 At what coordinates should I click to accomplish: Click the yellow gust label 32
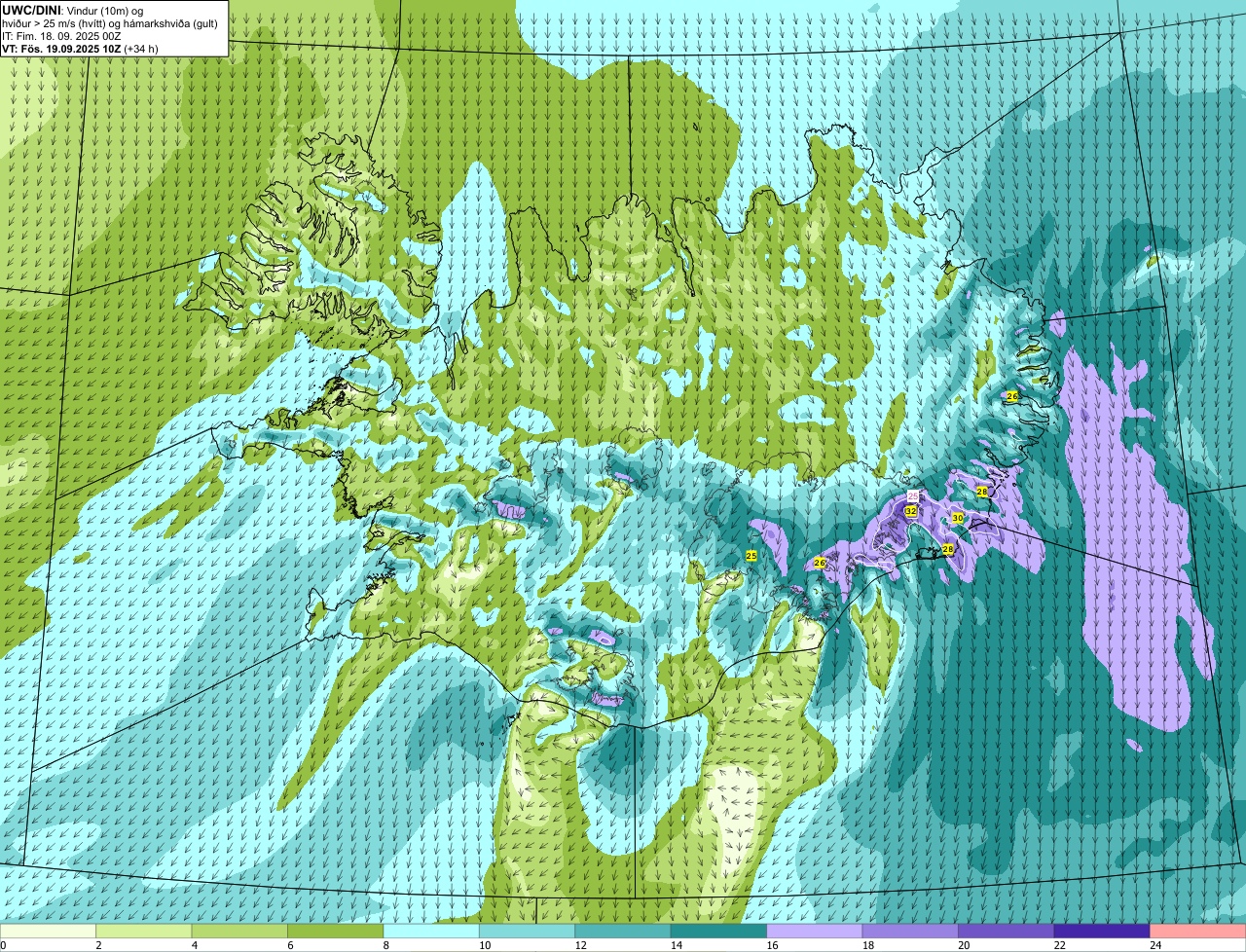click(x=910, y=510)
